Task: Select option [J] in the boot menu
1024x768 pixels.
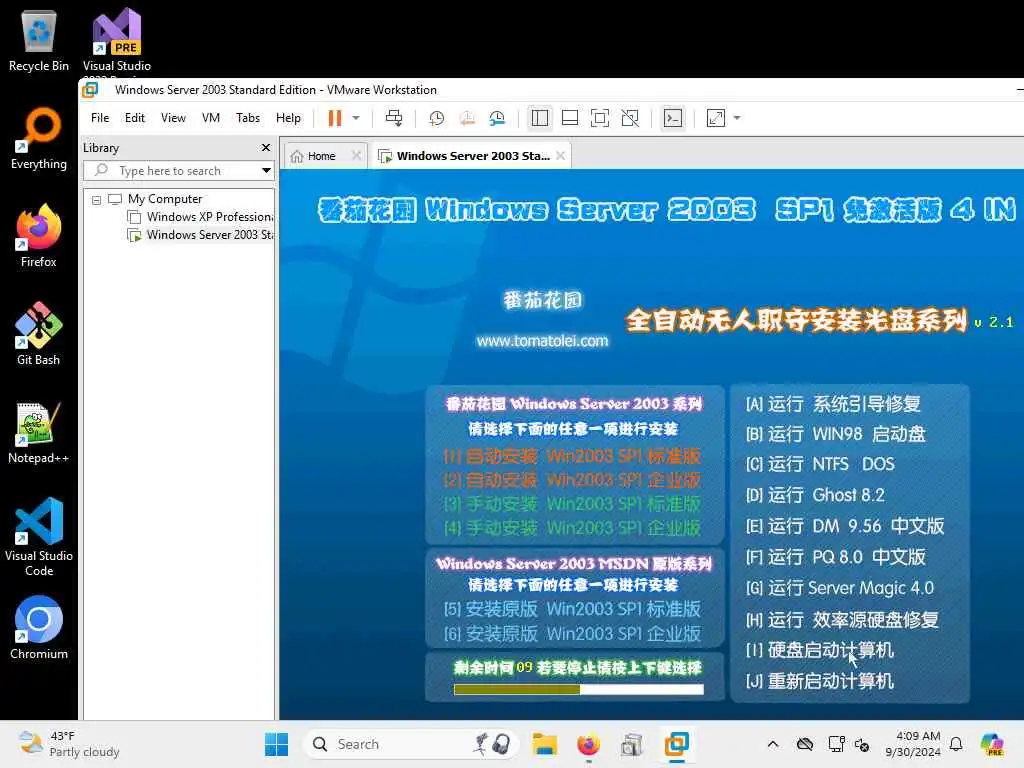Action: [820, 681]
